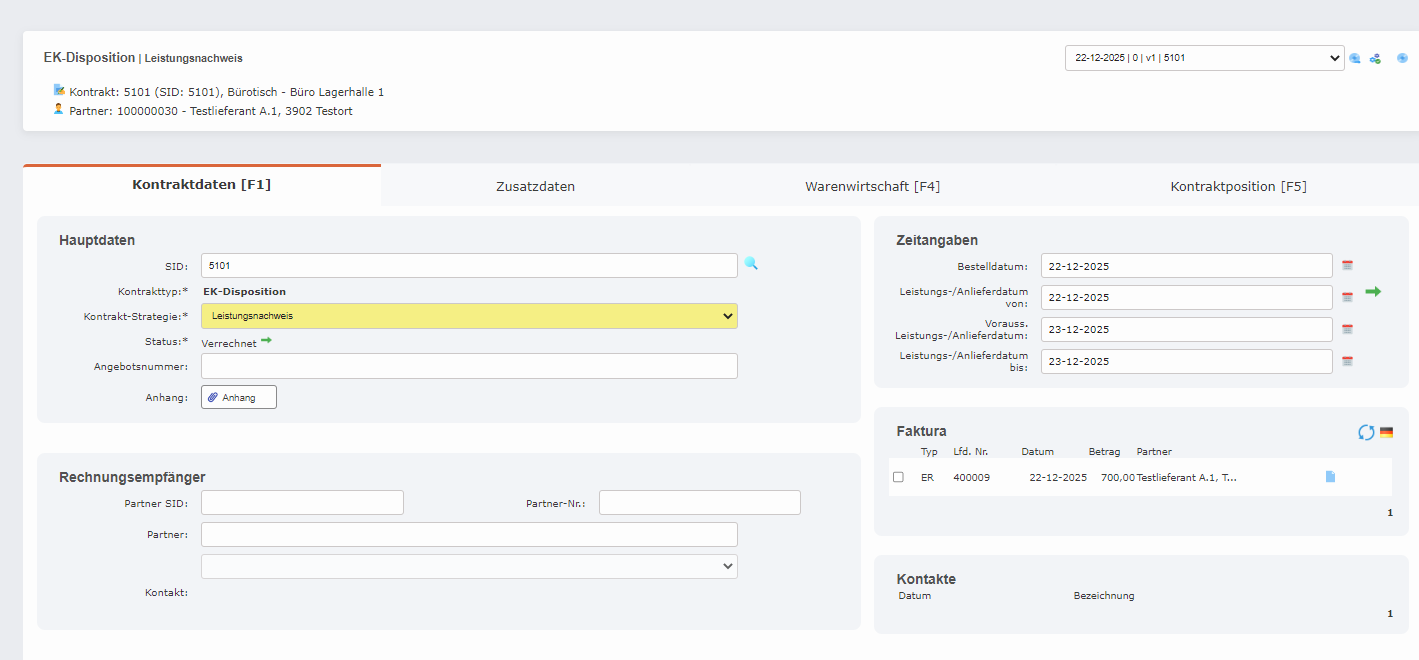
Task: Open the Kontrakt-Strategie dropdown
Action: [x=469, y=316]
